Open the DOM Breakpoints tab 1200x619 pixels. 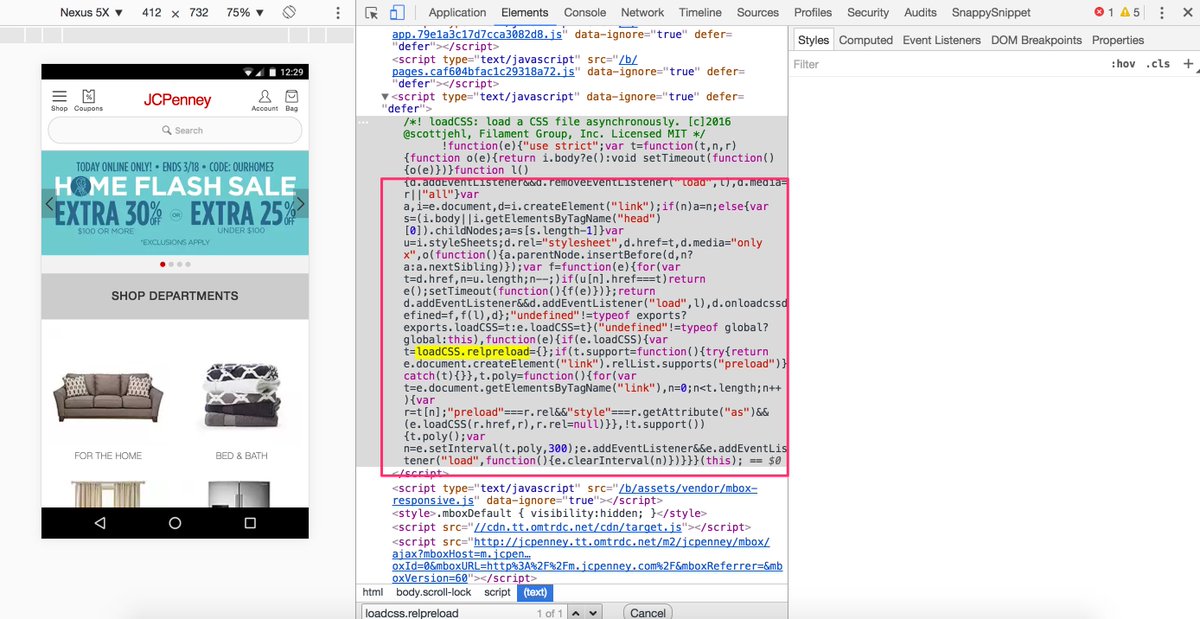point(1037,40)
